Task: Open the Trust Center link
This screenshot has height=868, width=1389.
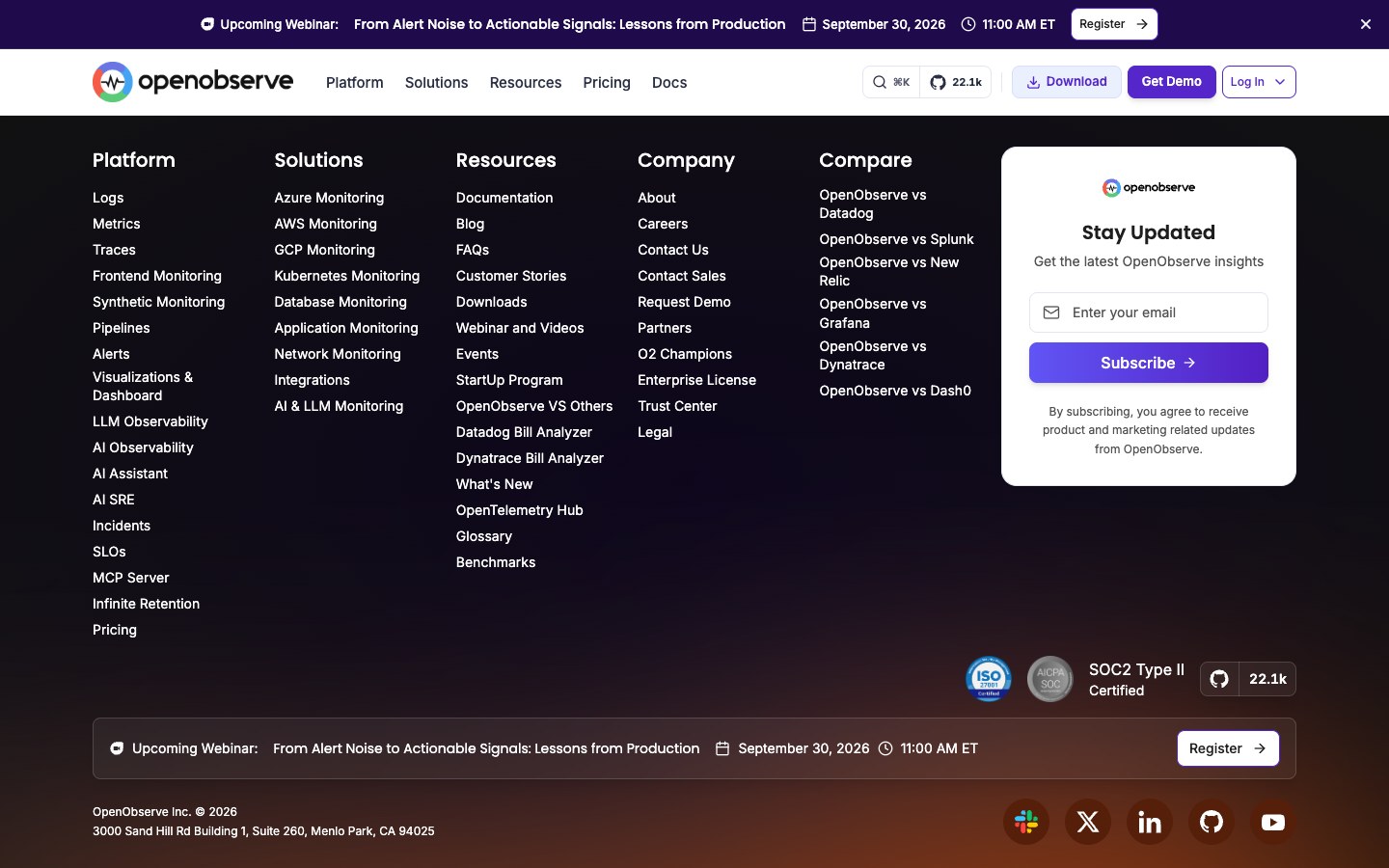Action: click(677, 406)
